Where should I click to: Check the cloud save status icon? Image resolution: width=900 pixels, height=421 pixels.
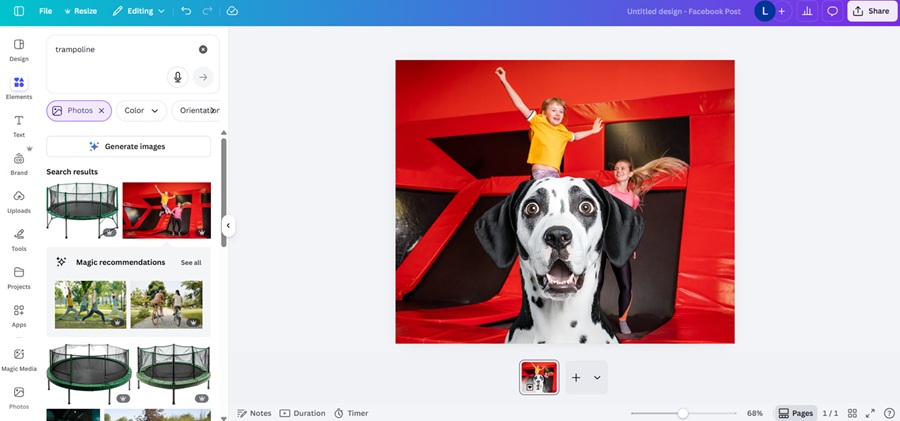[232, 11]
